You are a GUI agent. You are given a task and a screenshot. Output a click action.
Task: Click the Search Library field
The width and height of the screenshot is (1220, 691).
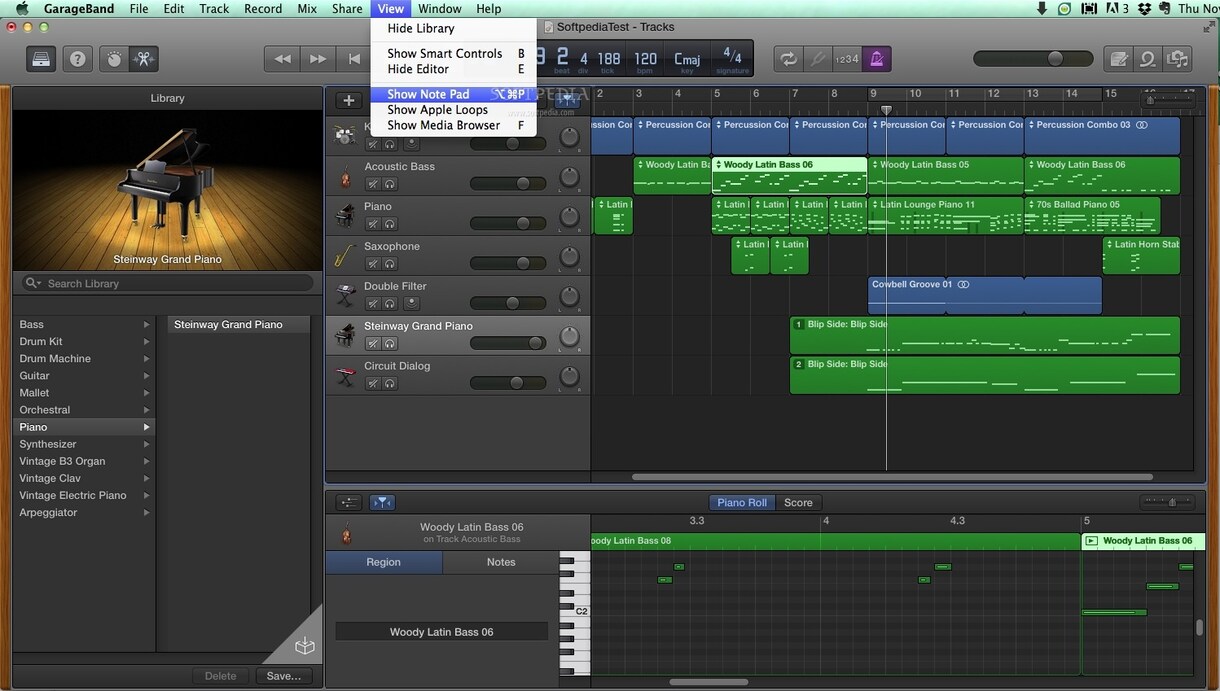(x=168, y=284)
